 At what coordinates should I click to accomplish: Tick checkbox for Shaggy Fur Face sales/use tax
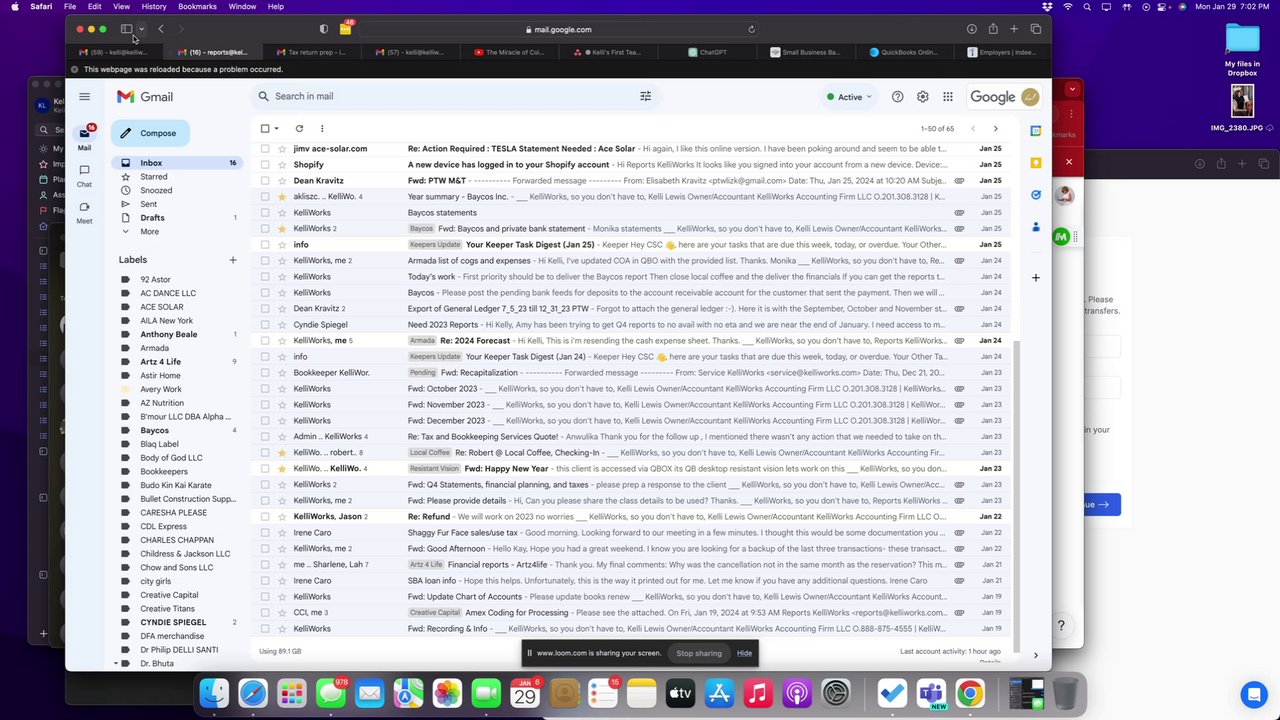click(265, 532)
